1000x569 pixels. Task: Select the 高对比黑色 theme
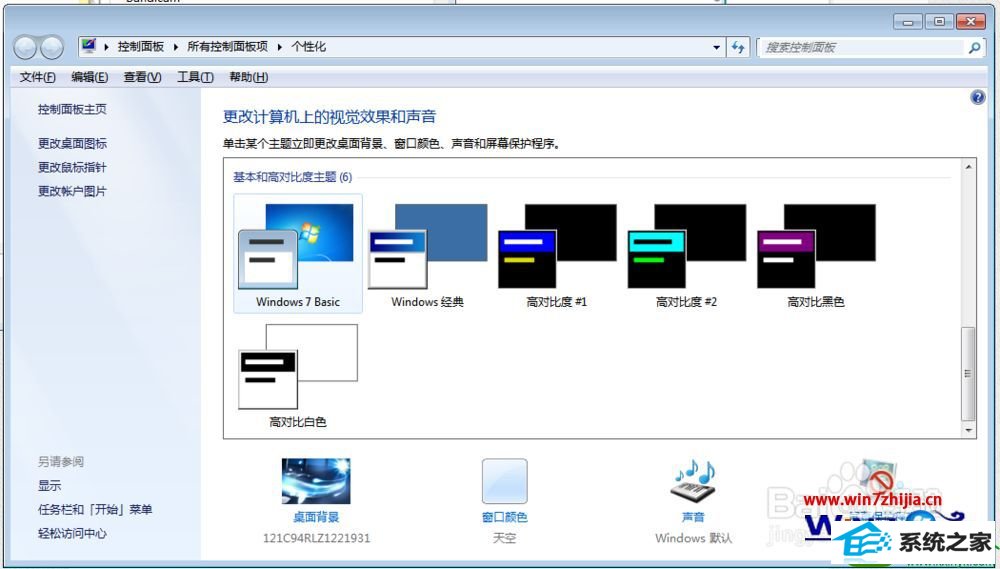pyautogui.click(x=816, y=254)
